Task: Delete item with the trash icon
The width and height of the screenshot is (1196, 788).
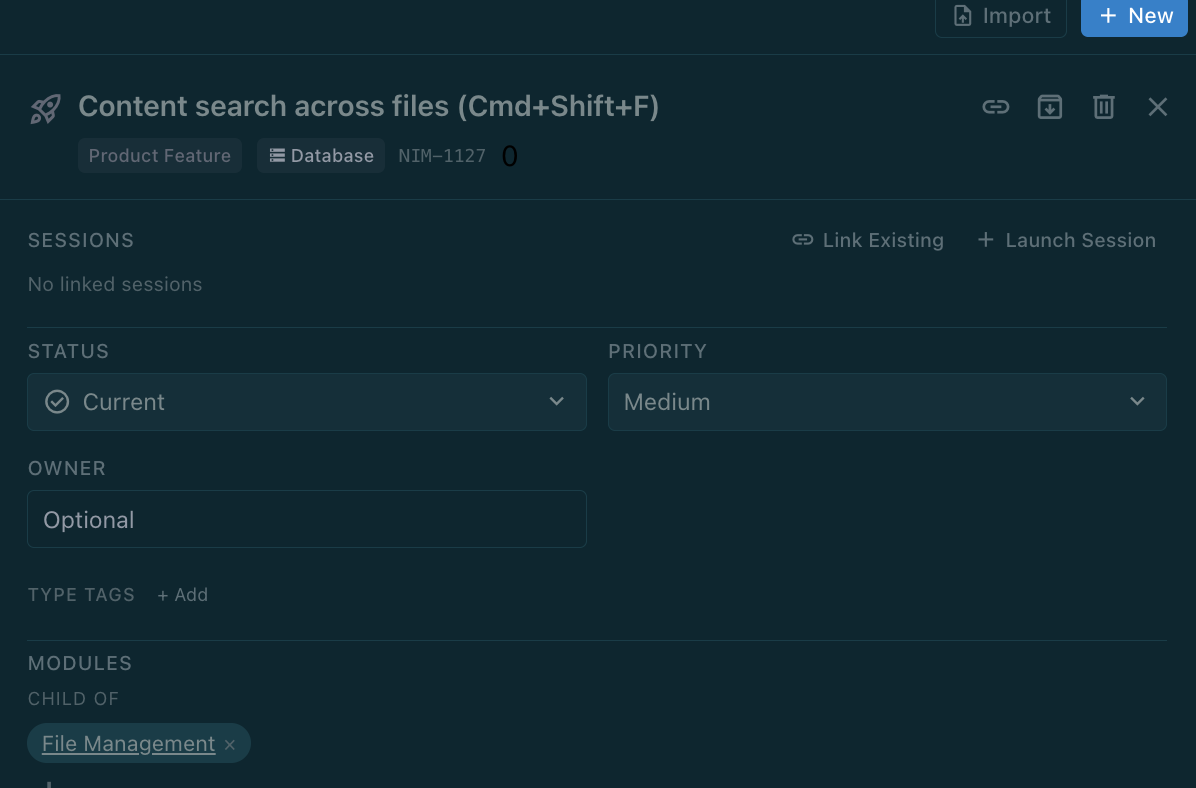Action: 1104,107
